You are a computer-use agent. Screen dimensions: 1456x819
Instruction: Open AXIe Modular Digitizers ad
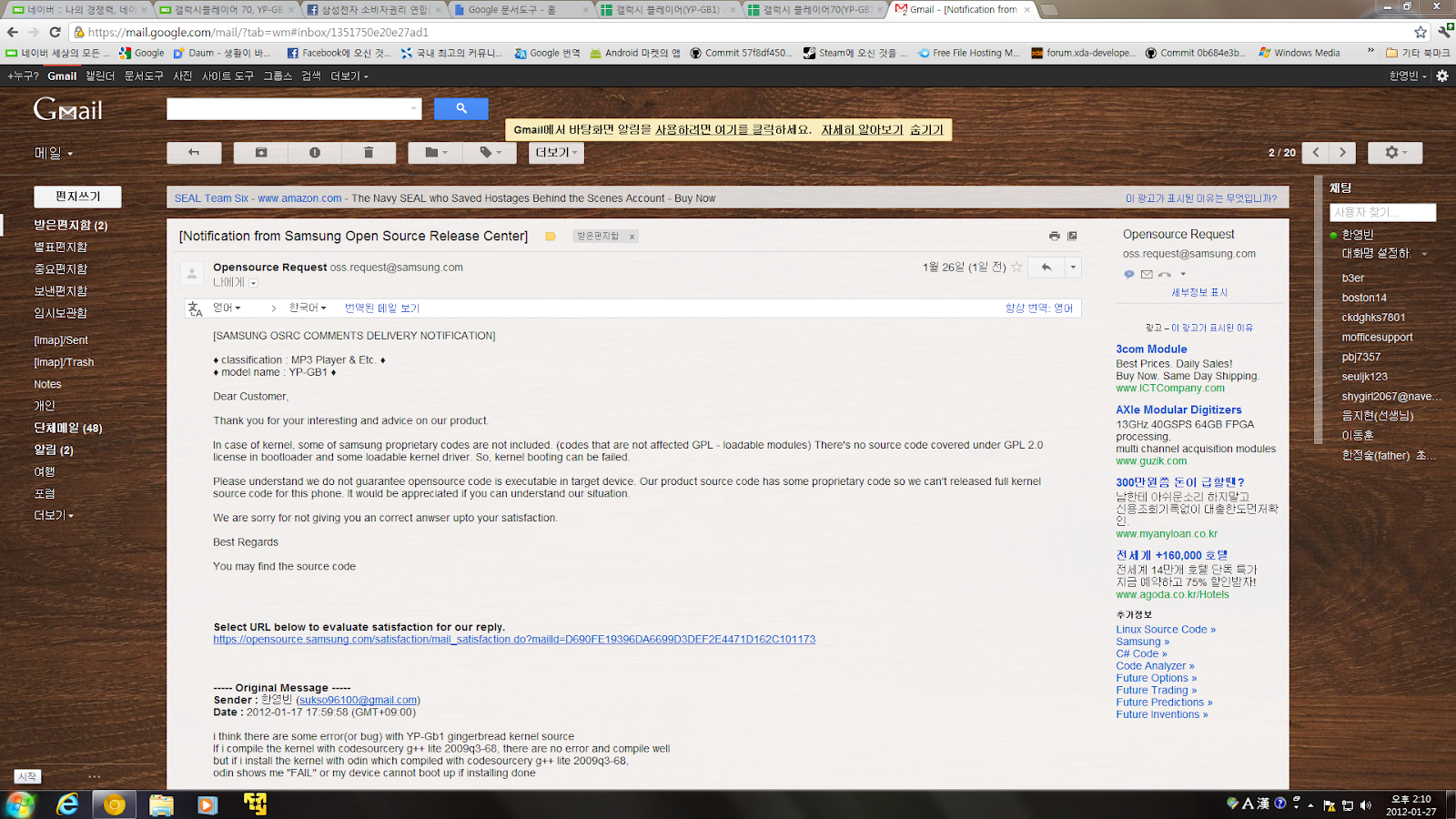pos(1178,410)
